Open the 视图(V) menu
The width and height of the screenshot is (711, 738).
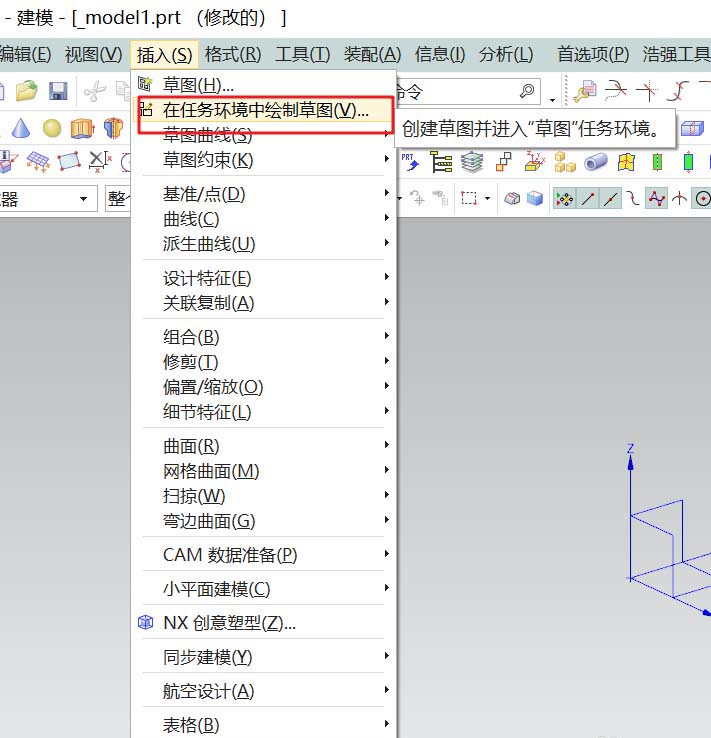tap(93, 55)
